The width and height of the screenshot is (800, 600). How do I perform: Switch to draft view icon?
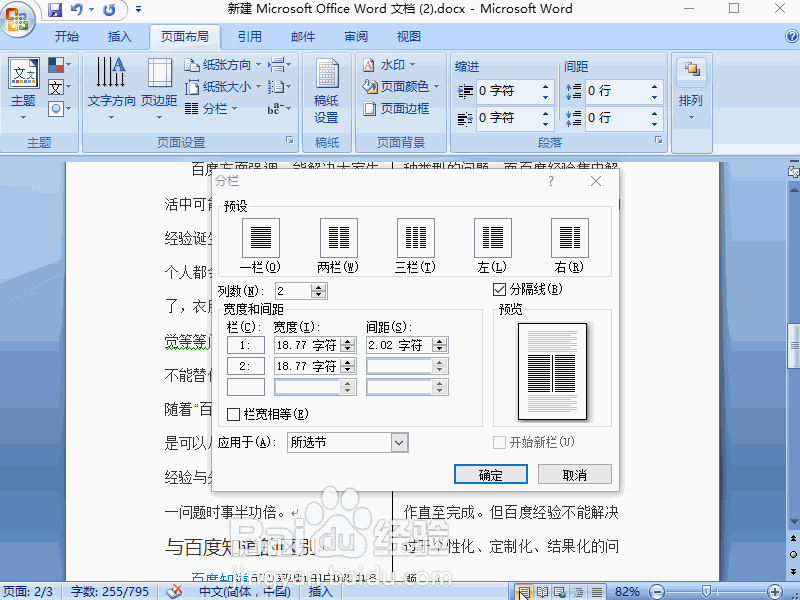point(596,592)
